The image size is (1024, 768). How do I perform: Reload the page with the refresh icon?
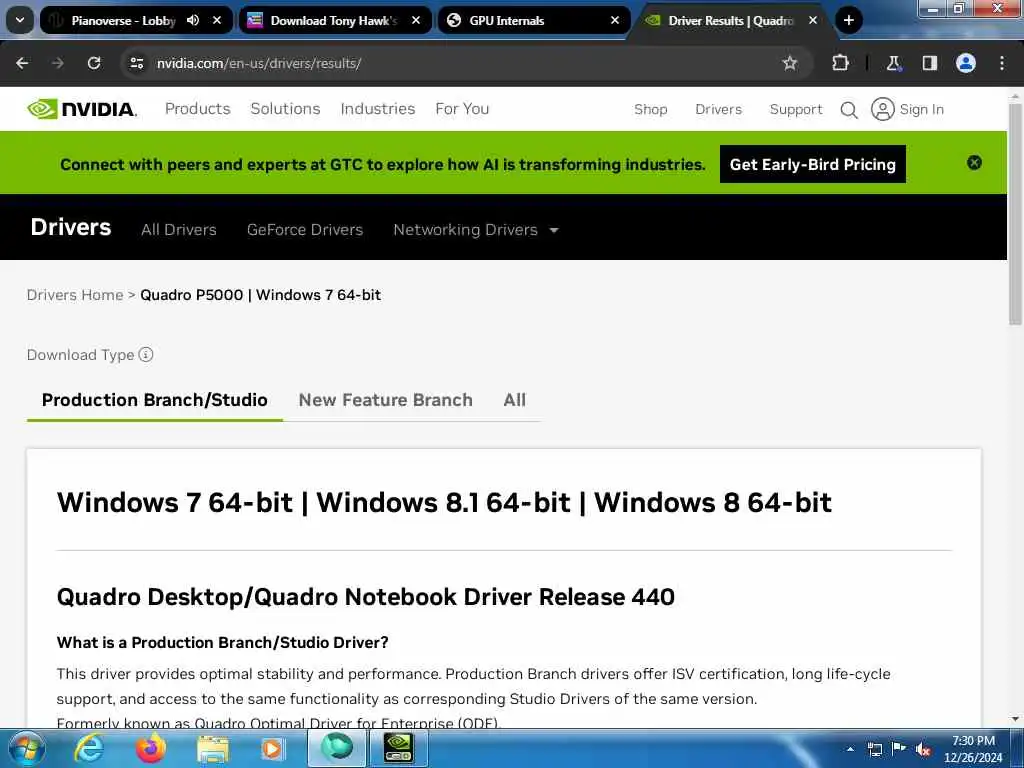(x=94, y=63)
